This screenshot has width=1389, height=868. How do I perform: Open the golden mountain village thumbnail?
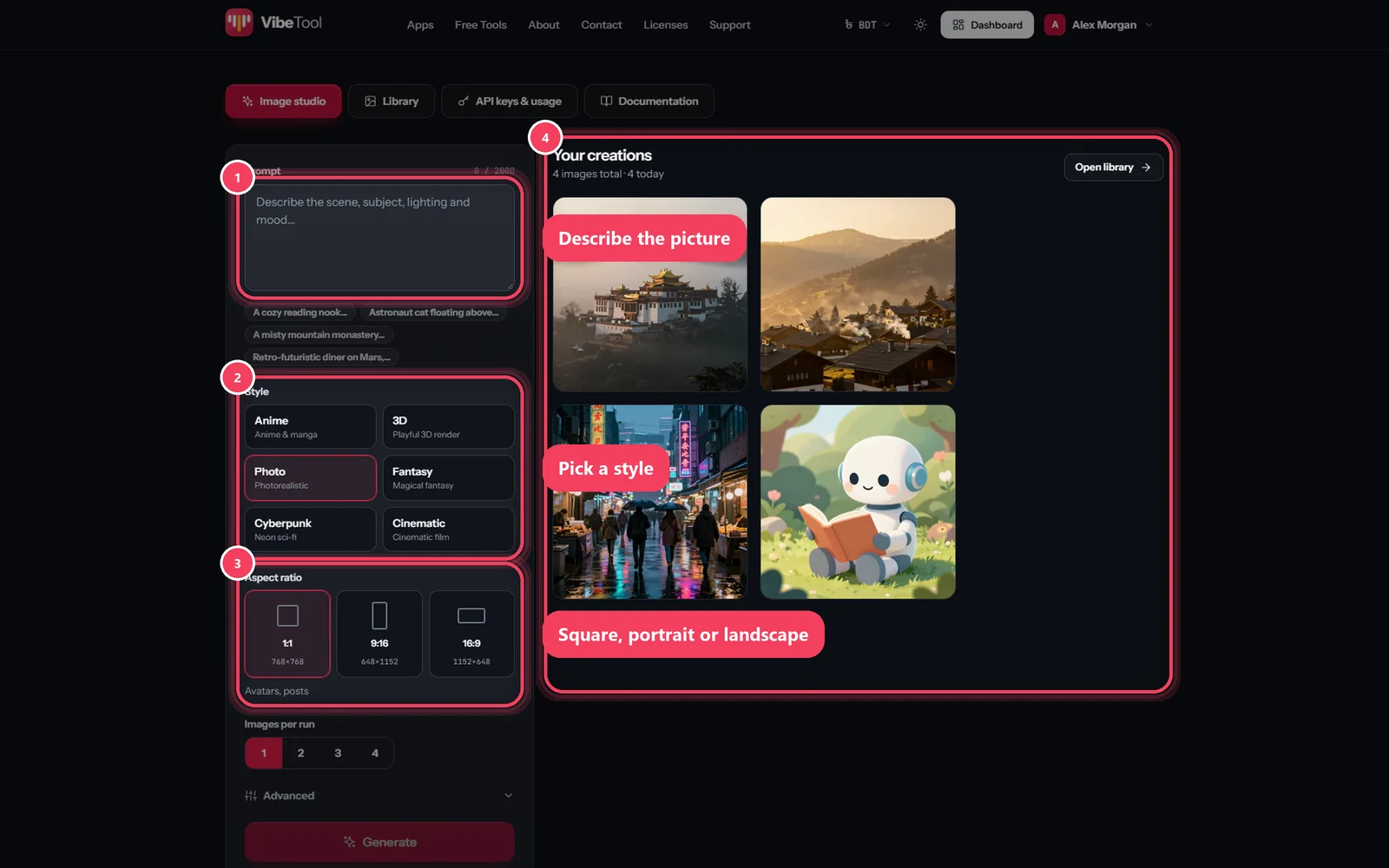(x=858, y=294)
